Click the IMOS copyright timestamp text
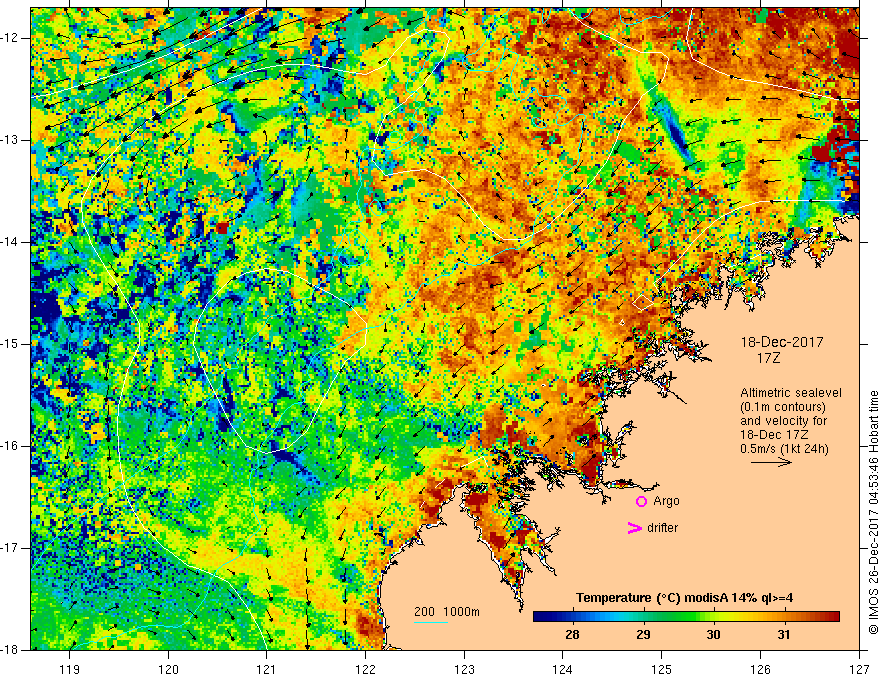The image size is (880, 680). point(873,512)
